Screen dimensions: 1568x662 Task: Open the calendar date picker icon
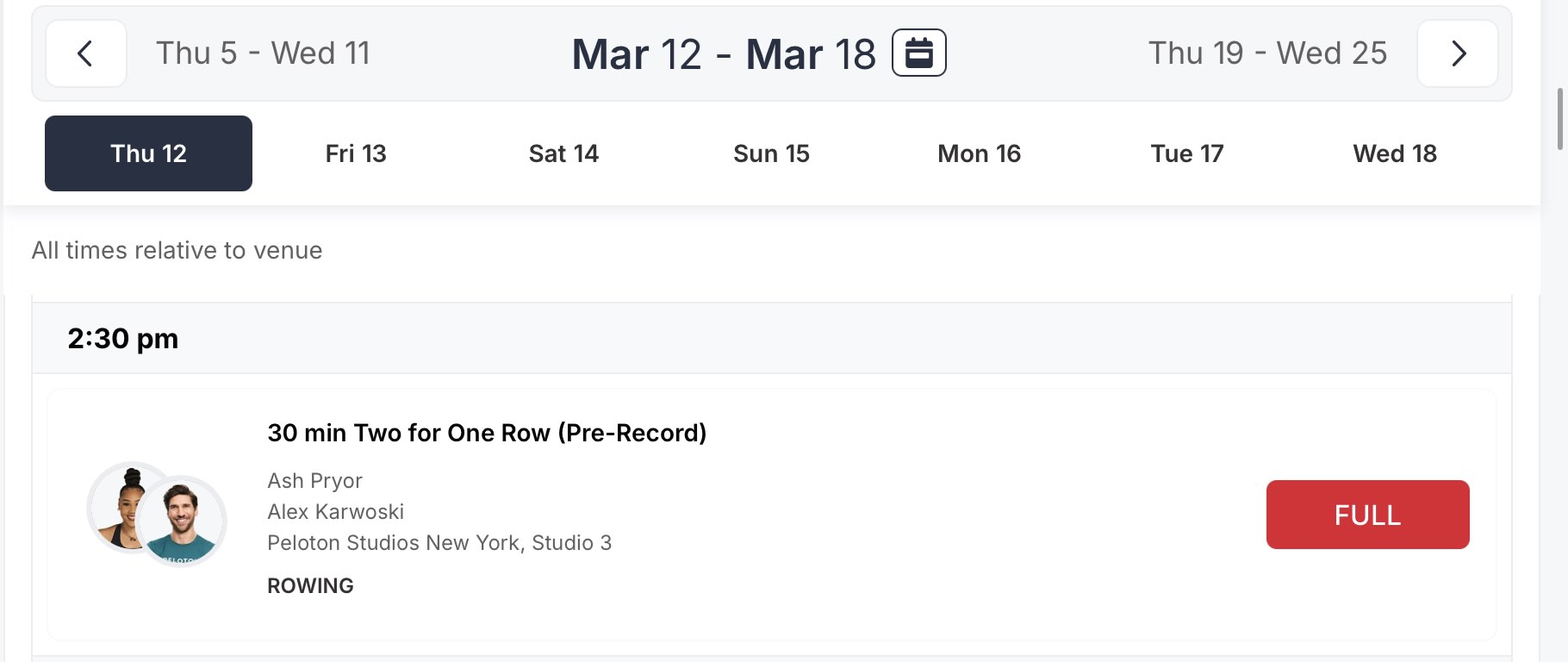(x=918, y=53)
